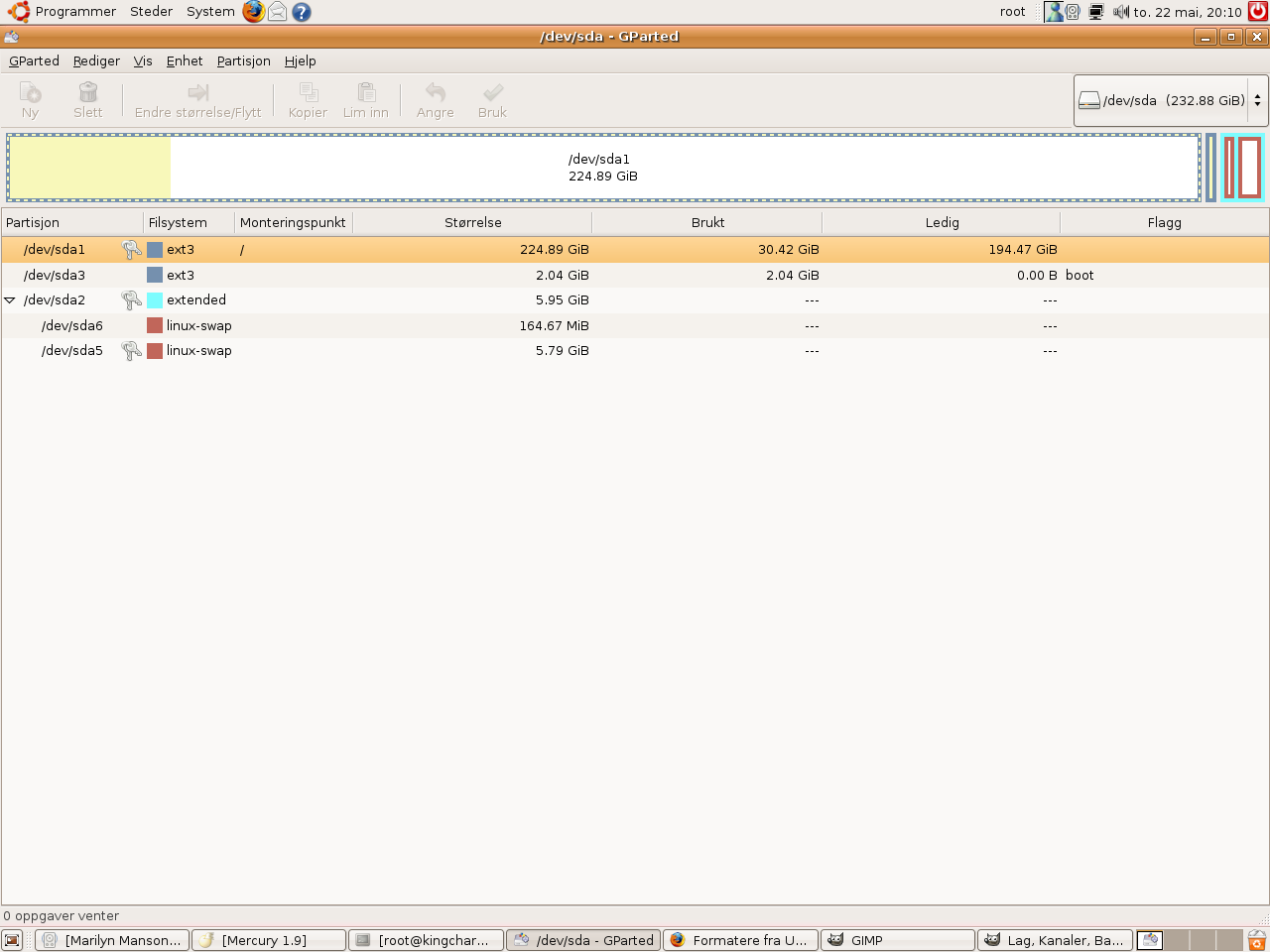The image size is (1270, 952).
Task: Sort by the Partisjon column header
Action: [72, 222]
